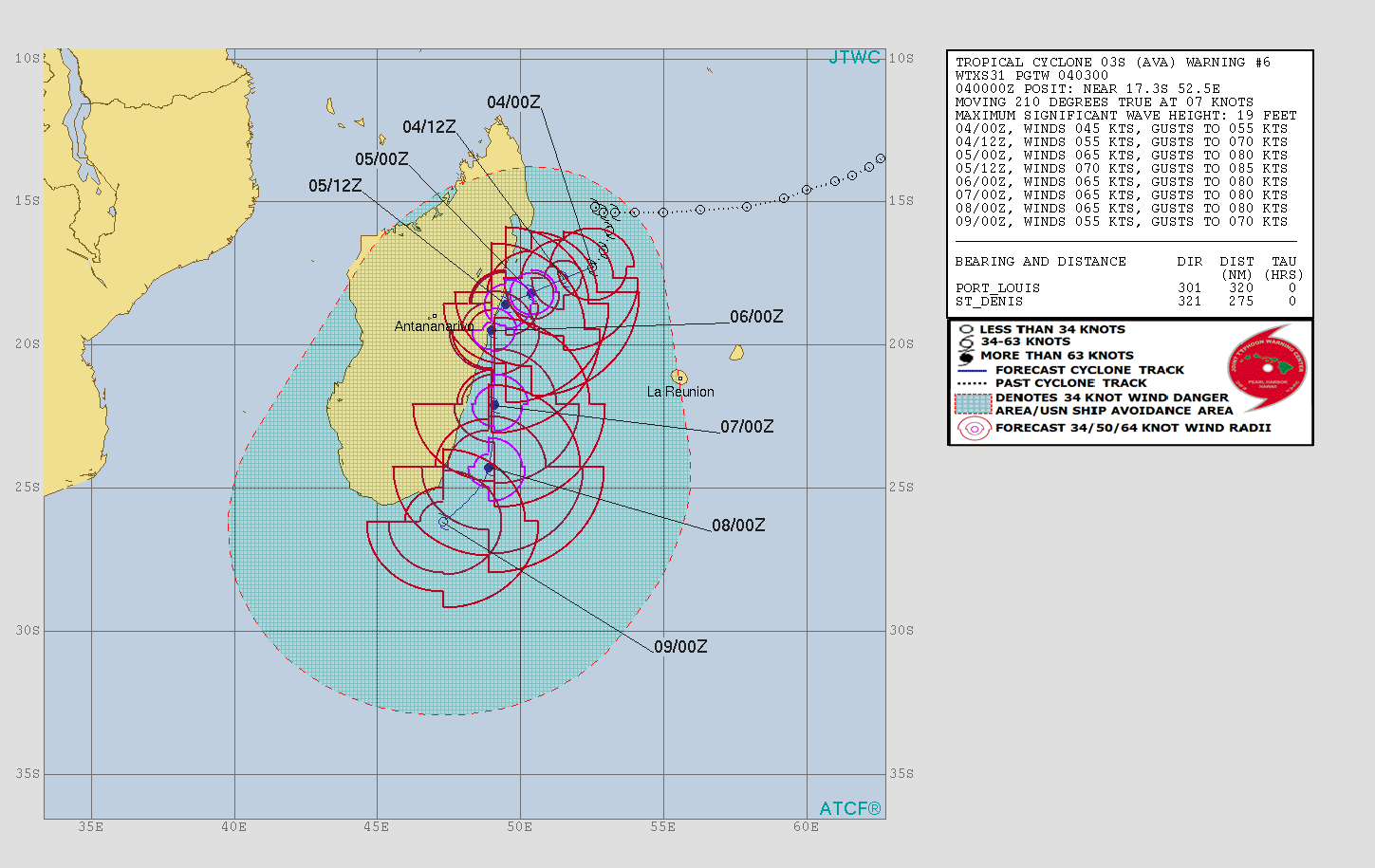Click the DIST (NM) column header
This screenshot has width=1375, height=868.
tap(1237, 268)
